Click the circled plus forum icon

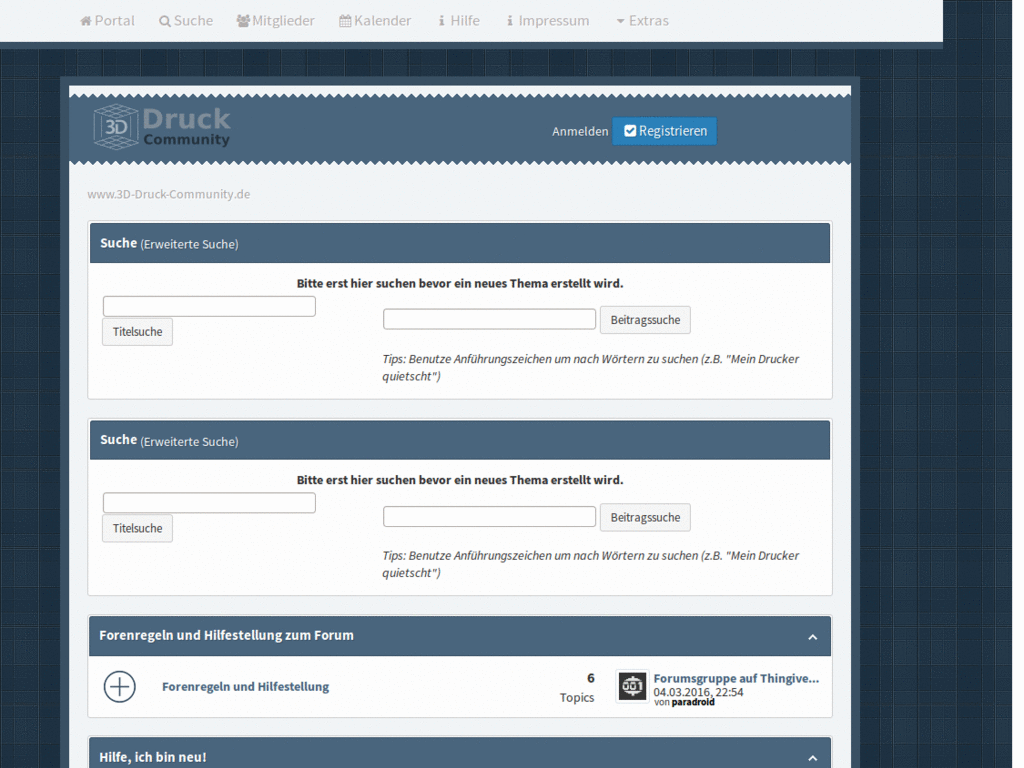[x=120, y=687]
